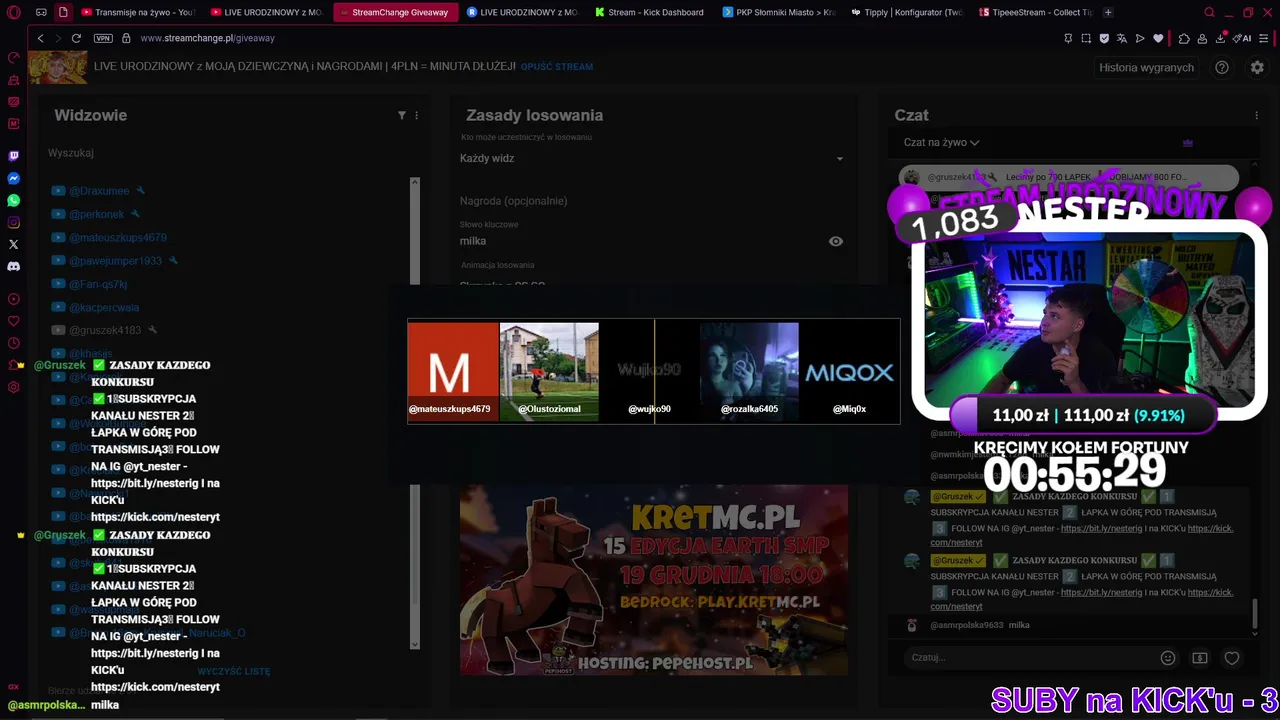The width and height of the screenshot is (1280, 720).
Task: Open Messenger in the browser sidebar
Action: [x=13, y=178]
